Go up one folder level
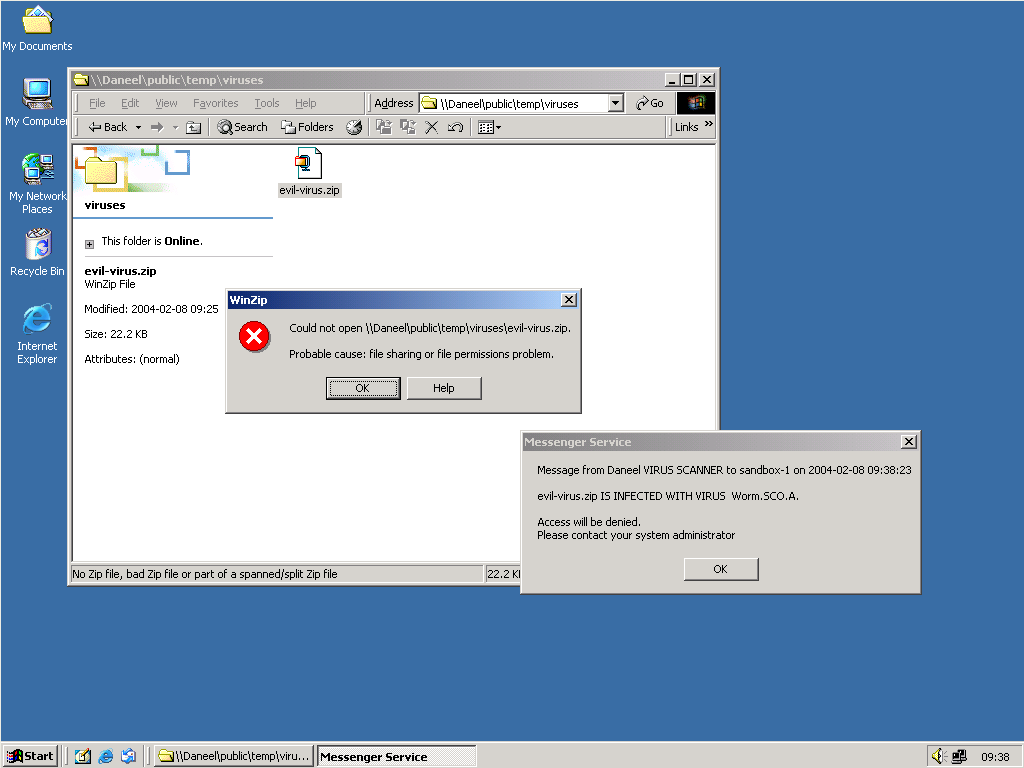 [193, 127]
